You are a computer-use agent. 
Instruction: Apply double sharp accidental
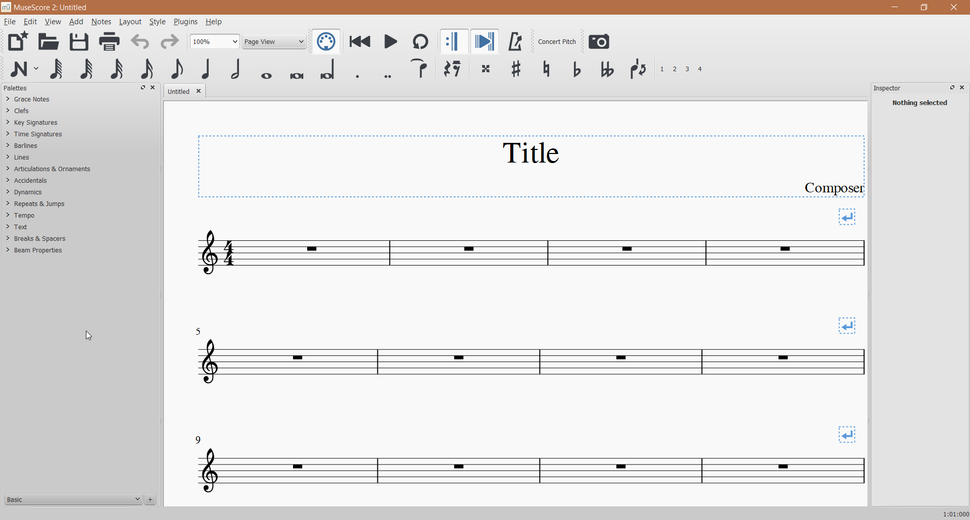click(486, 69)
